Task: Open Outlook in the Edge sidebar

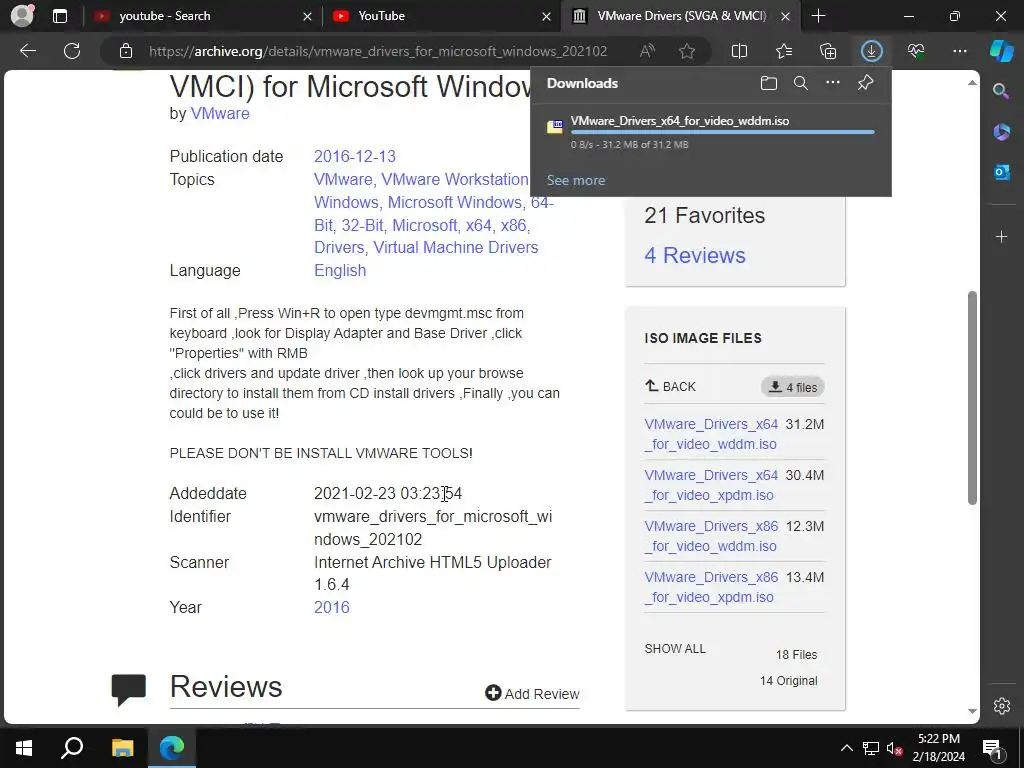Action: point(1001,172)
